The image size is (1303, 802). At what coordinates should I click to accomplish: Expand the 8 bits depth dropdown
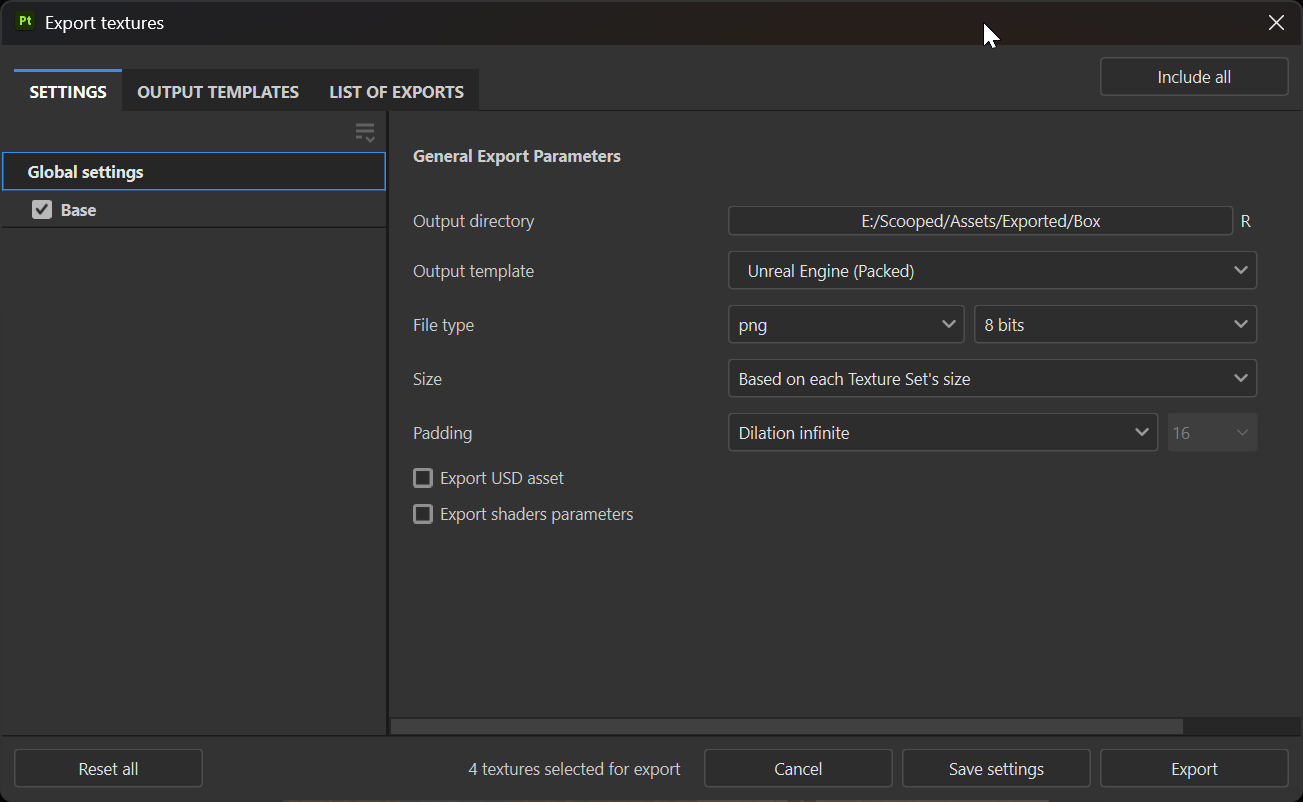click(x=1115, y=325)
